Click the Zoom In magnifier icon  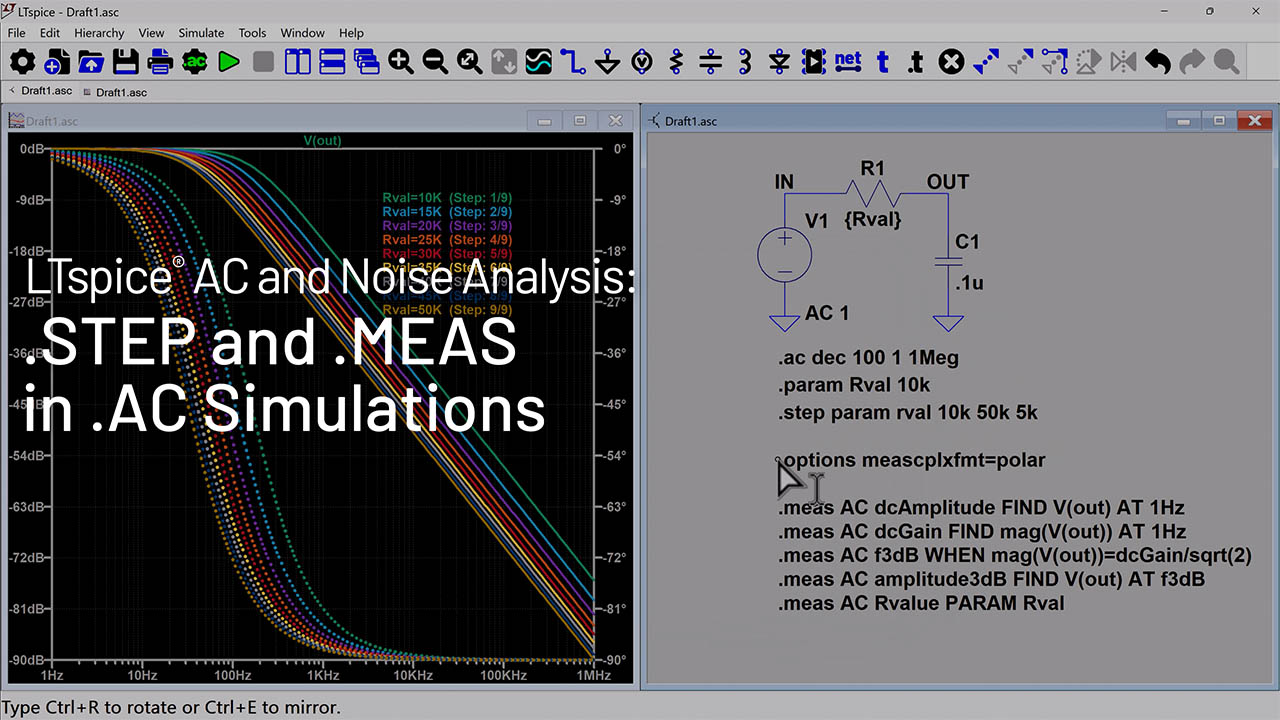click(401, 62)
